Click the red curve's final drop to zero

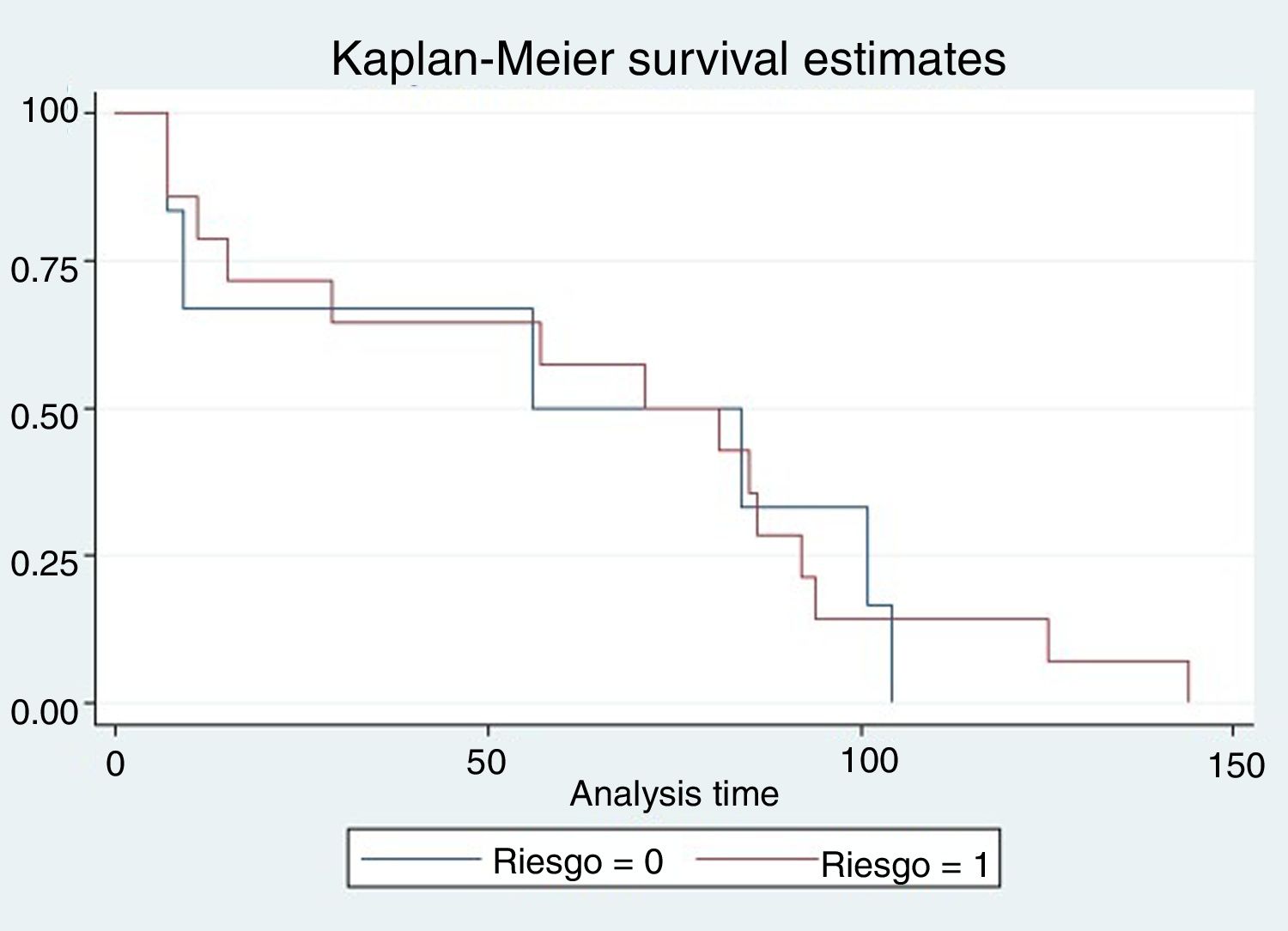tap(1188, 683)
